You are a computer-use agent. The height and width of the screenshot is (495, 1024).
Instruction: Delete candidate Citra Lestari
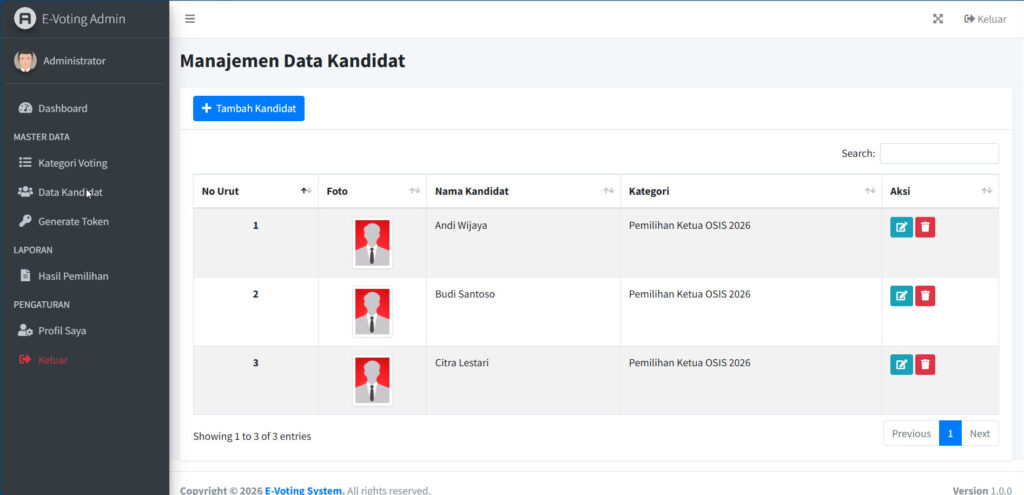(x=925, y=364)
